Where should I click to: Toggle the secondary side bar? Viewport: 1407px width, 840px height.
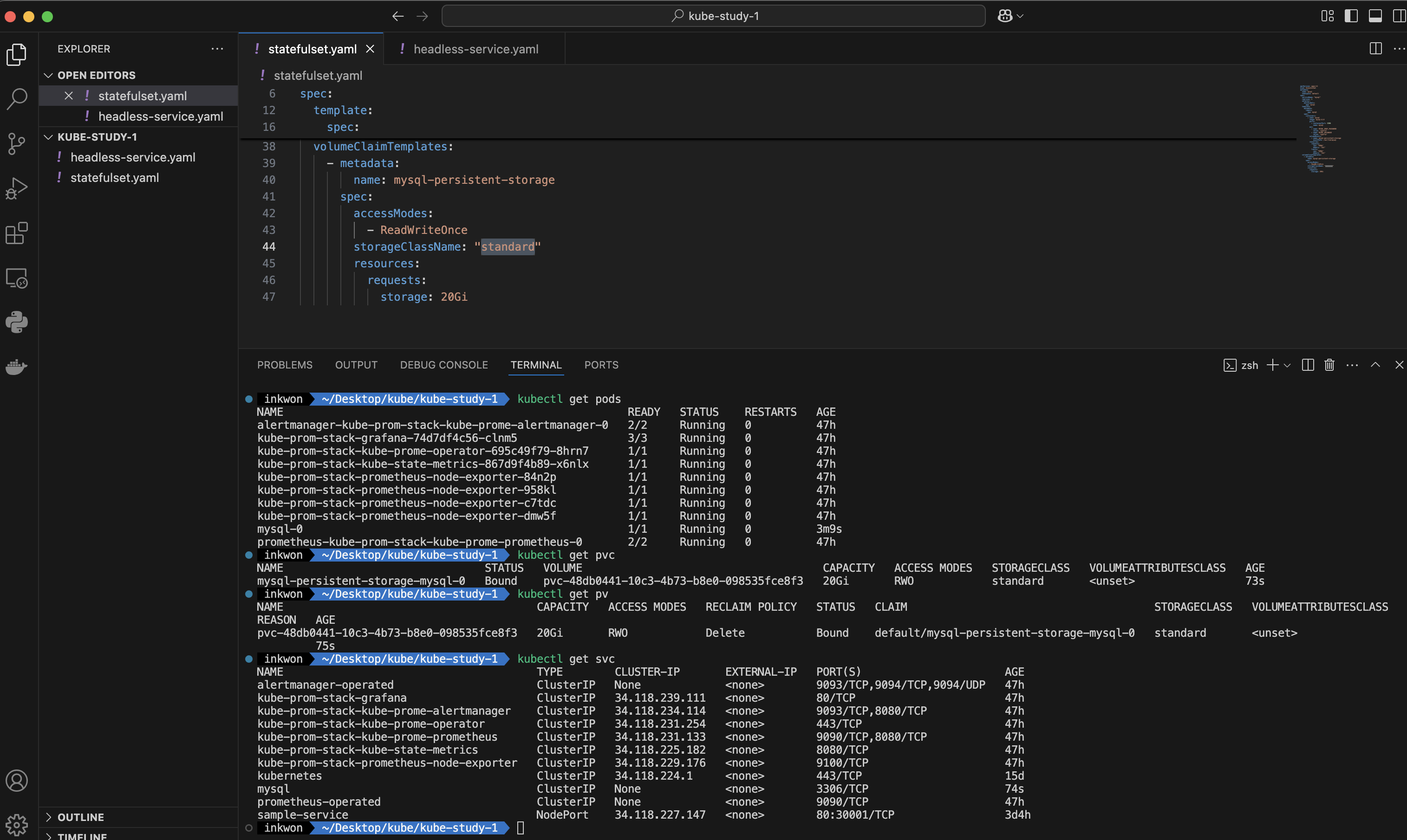[x=1399, y=16]
